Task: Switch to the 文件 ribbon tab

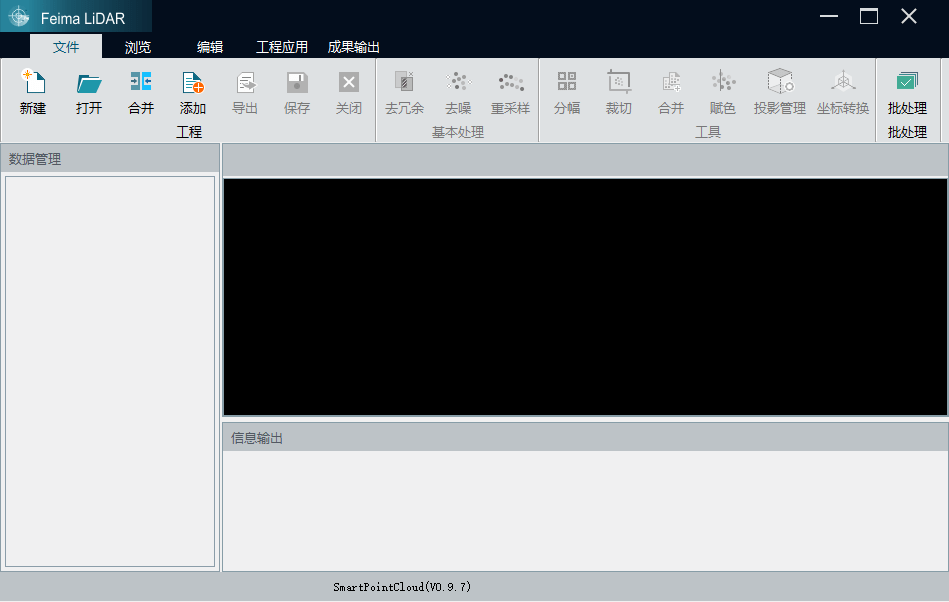Action: (x=66, y=47)
